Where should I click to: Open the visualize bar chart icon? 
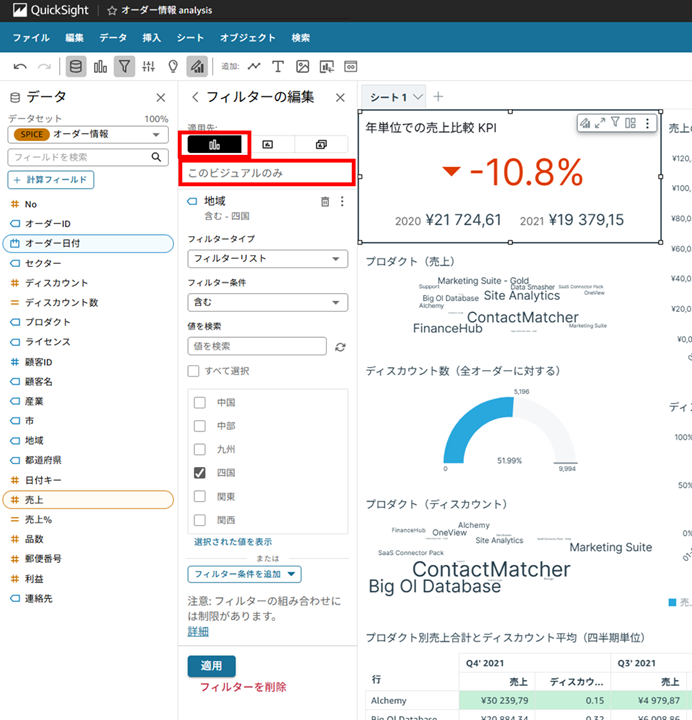point(100,67)
